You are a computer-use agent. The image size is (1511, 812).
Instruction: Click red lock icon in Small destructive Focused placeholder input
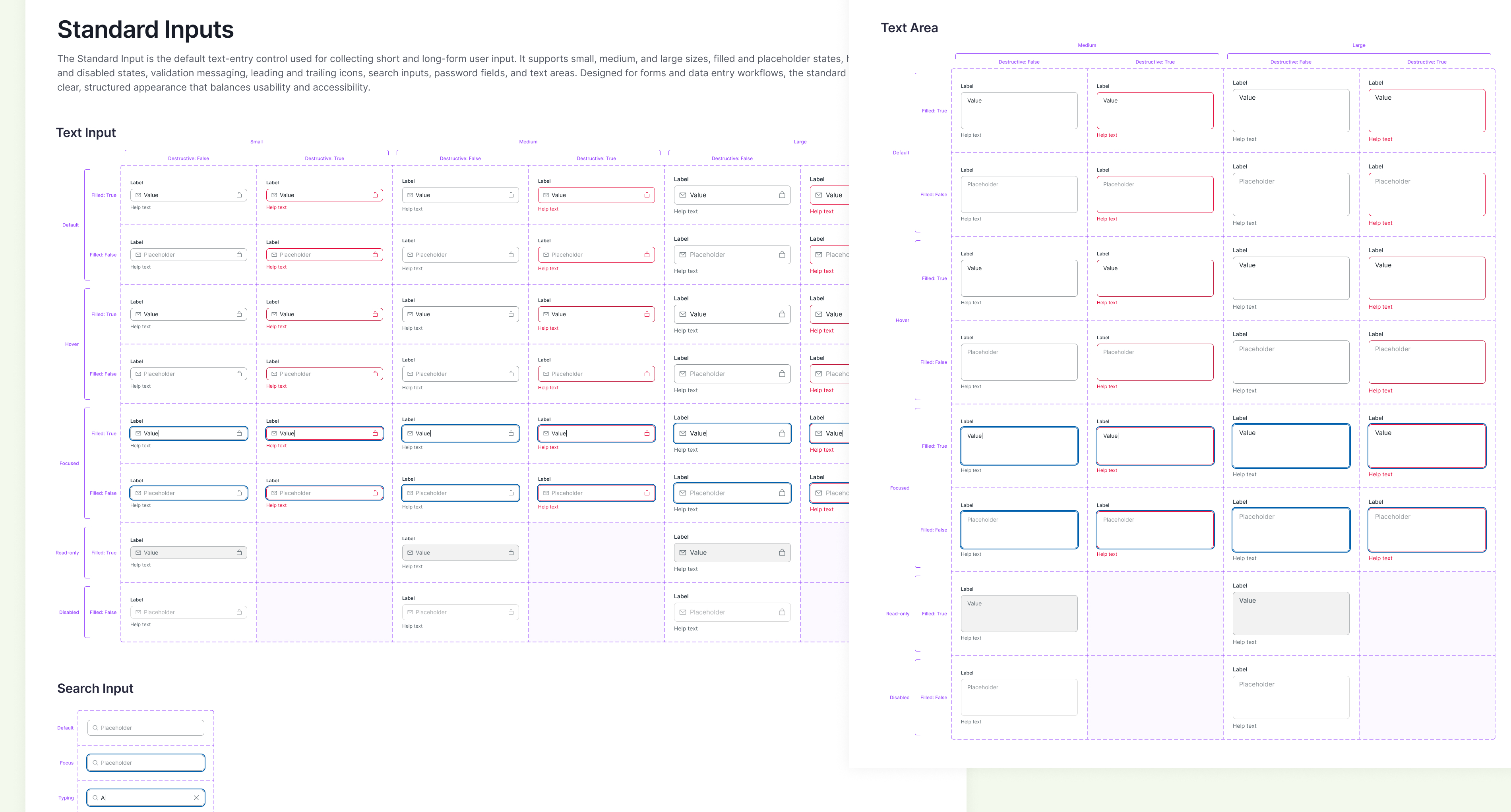[375, 493]
